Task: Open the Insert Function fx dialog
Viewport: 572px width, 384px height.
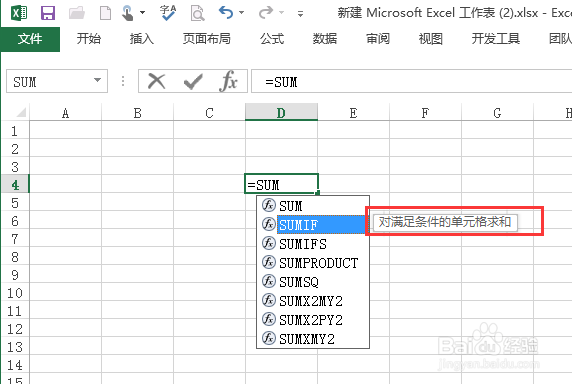Action: pyautogui.click(x=229, y=81)
